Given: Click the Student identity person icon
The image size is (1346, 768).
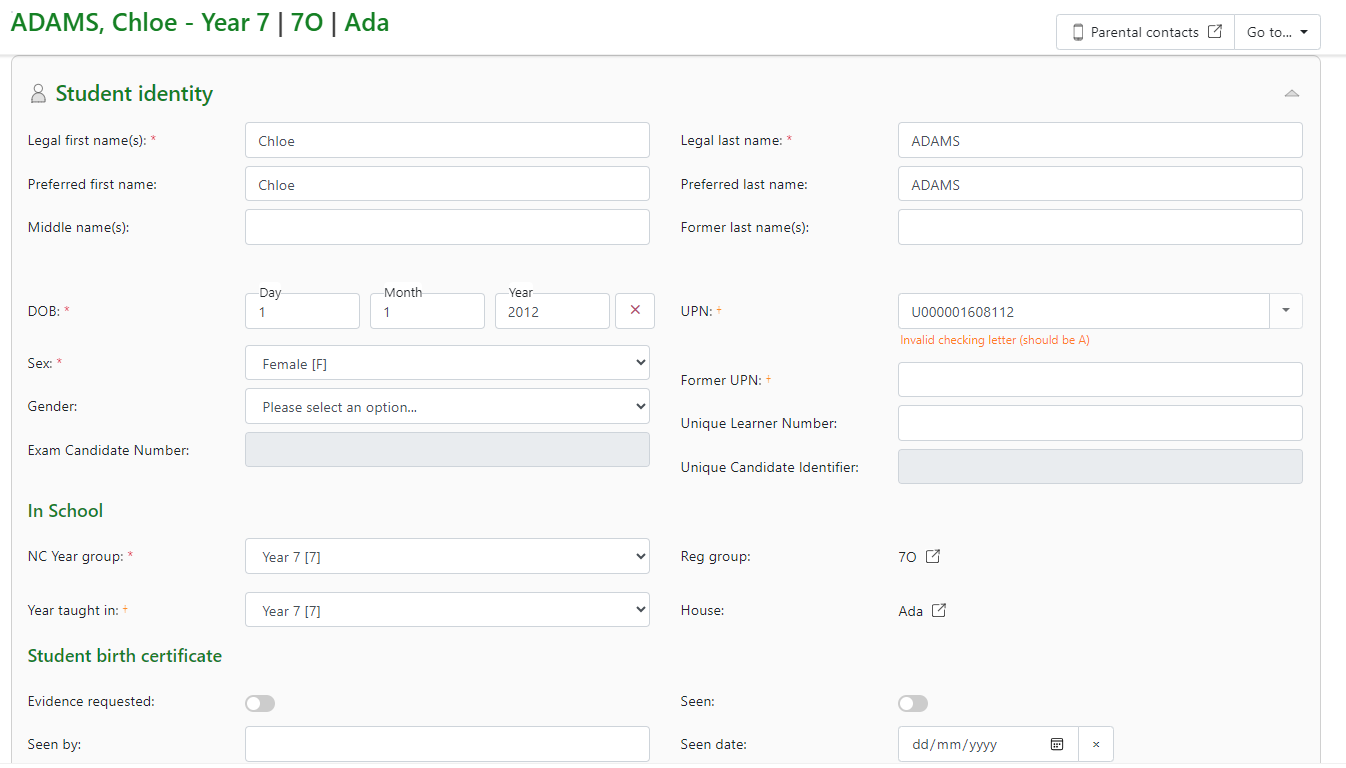Looking at the screenshot, I should point(38,94).
